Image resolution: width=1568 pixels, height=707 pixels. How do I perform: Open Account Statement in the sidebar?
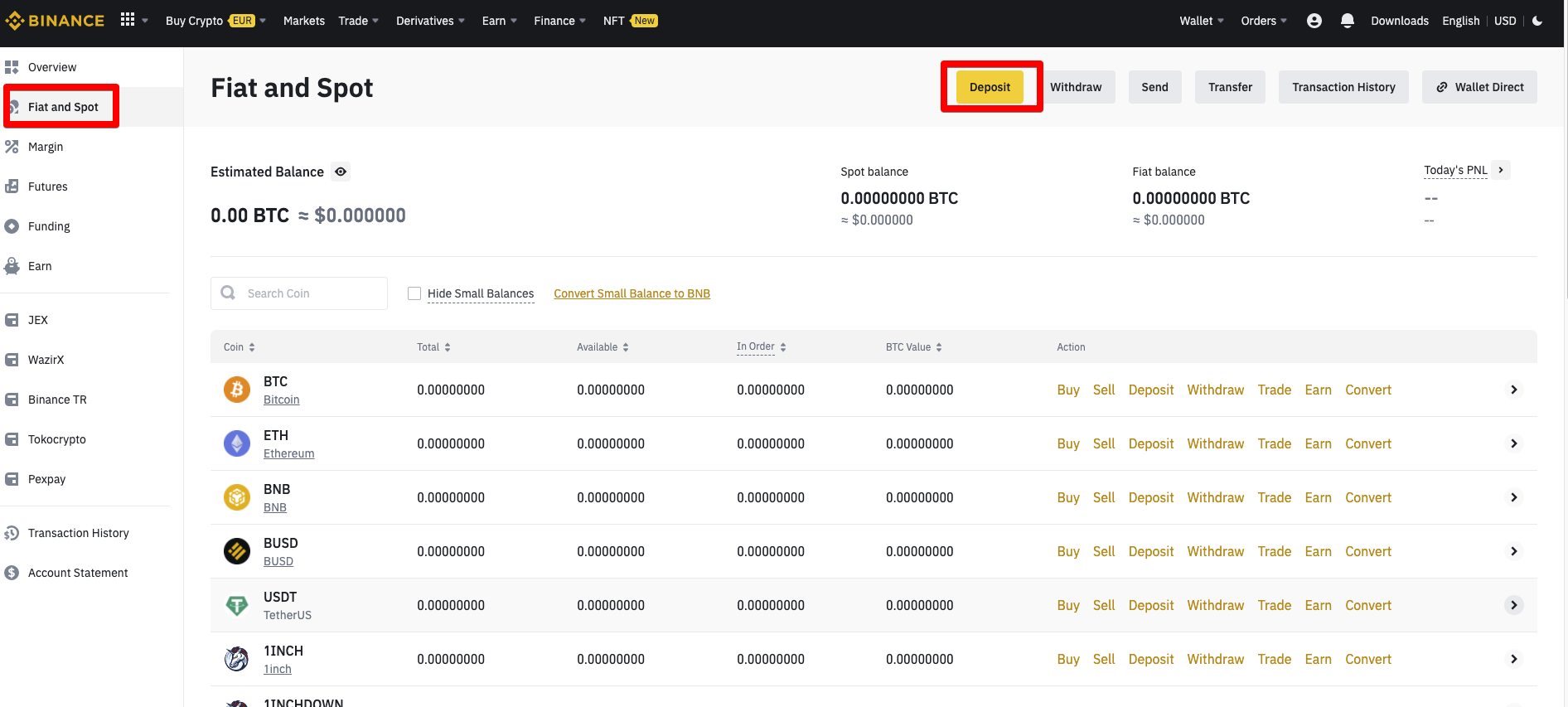(x=78, y=573)
